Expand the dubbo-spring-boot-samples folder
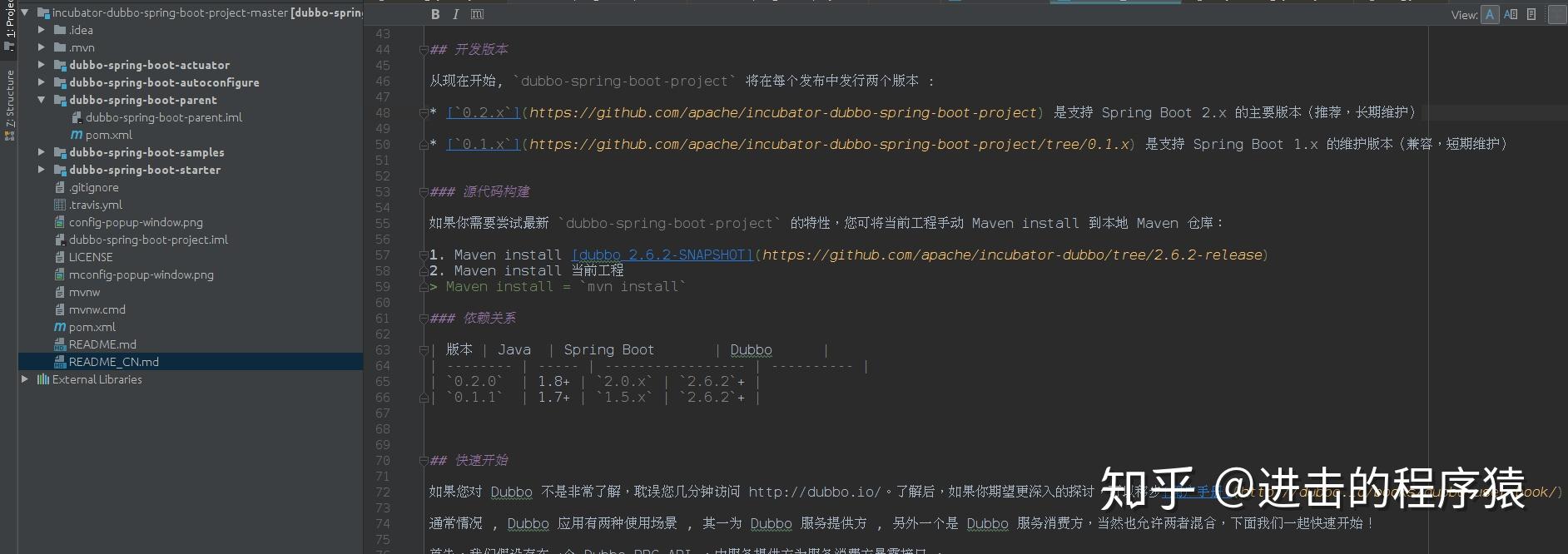Image resolution: width=1568 pixels, height=554 pixels. pos(42,152)
